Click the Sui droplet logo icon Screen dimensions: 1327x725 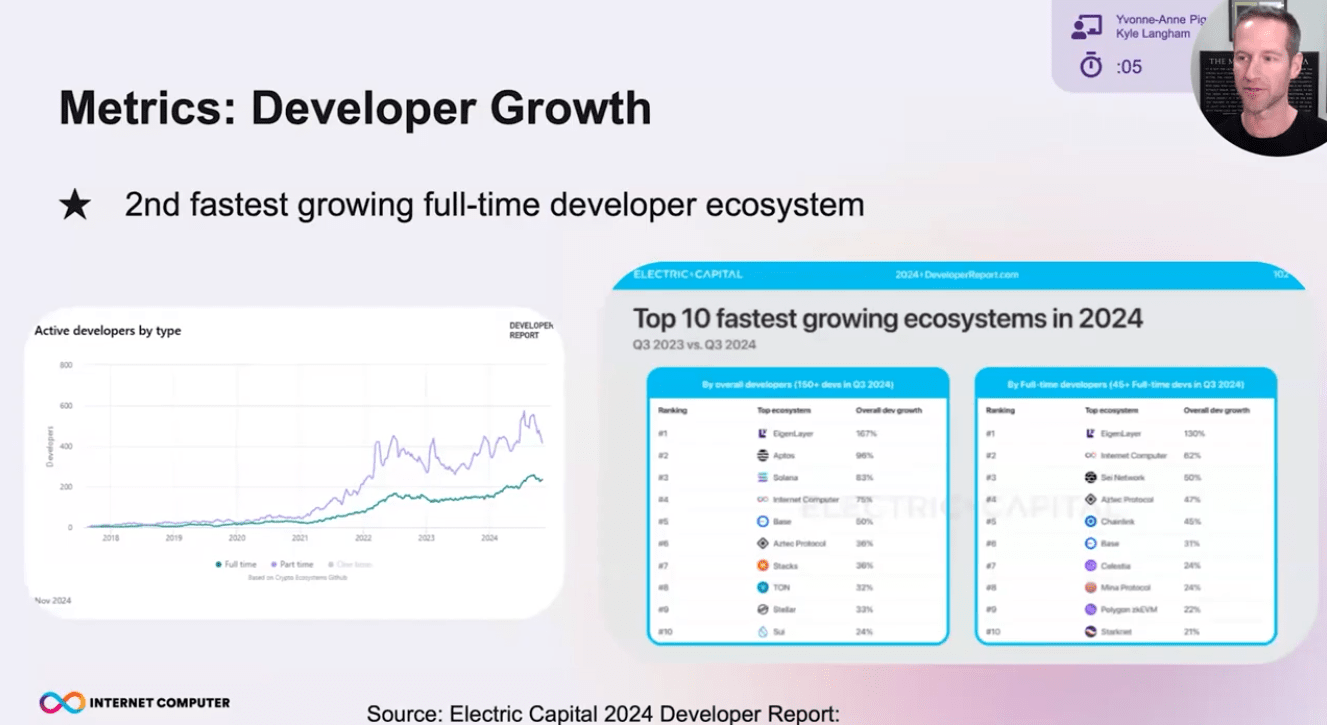[763, 631]
